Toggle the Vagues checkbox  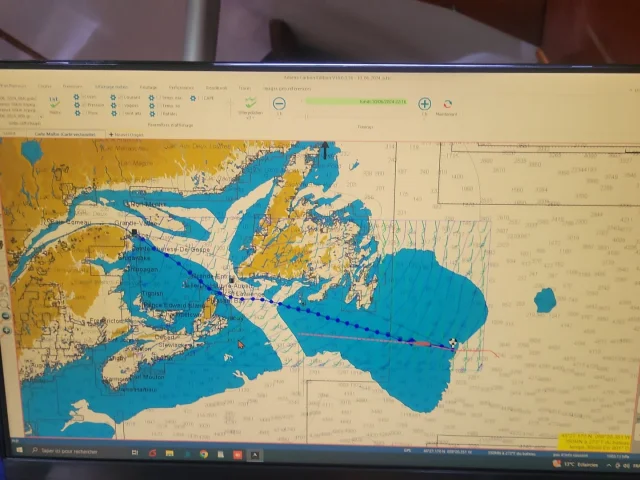pos(121,105)
